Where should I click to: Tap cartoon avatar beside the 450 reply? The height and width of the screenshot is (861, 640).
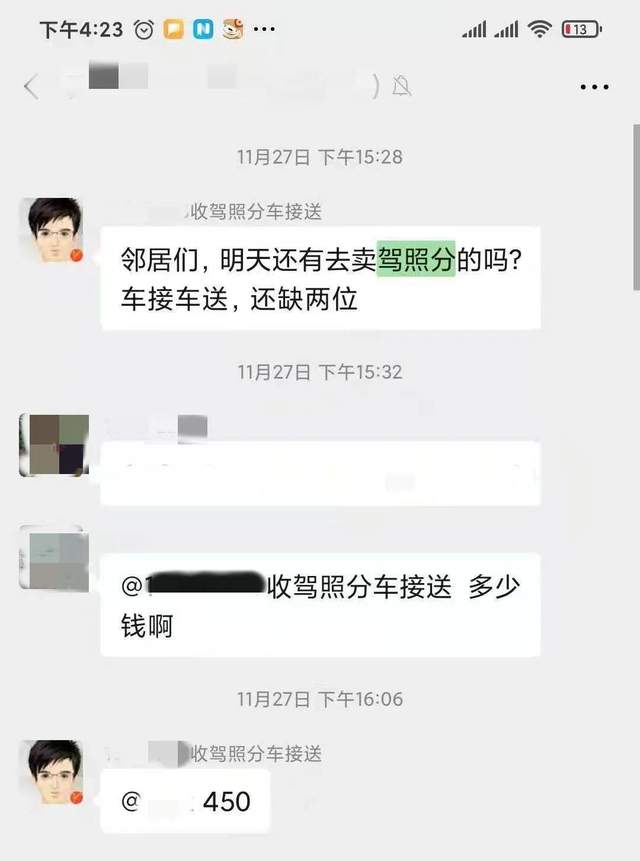53,772
